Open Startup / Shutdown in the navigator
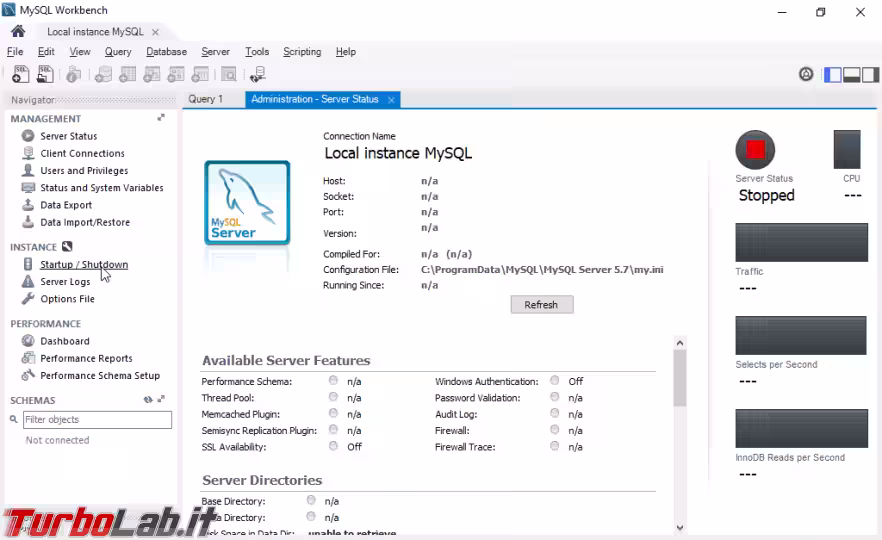 click(84, 265)
